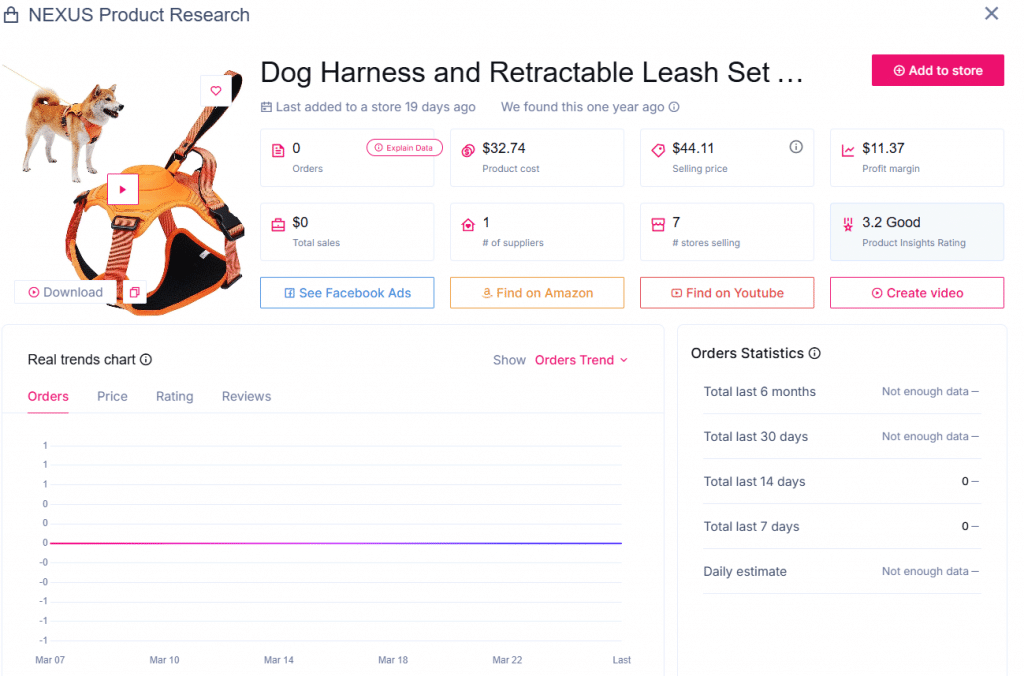The image size is (1024, 676).
Task: Click the Explain Data pill on the Orders card
Action: pos(404,147)
